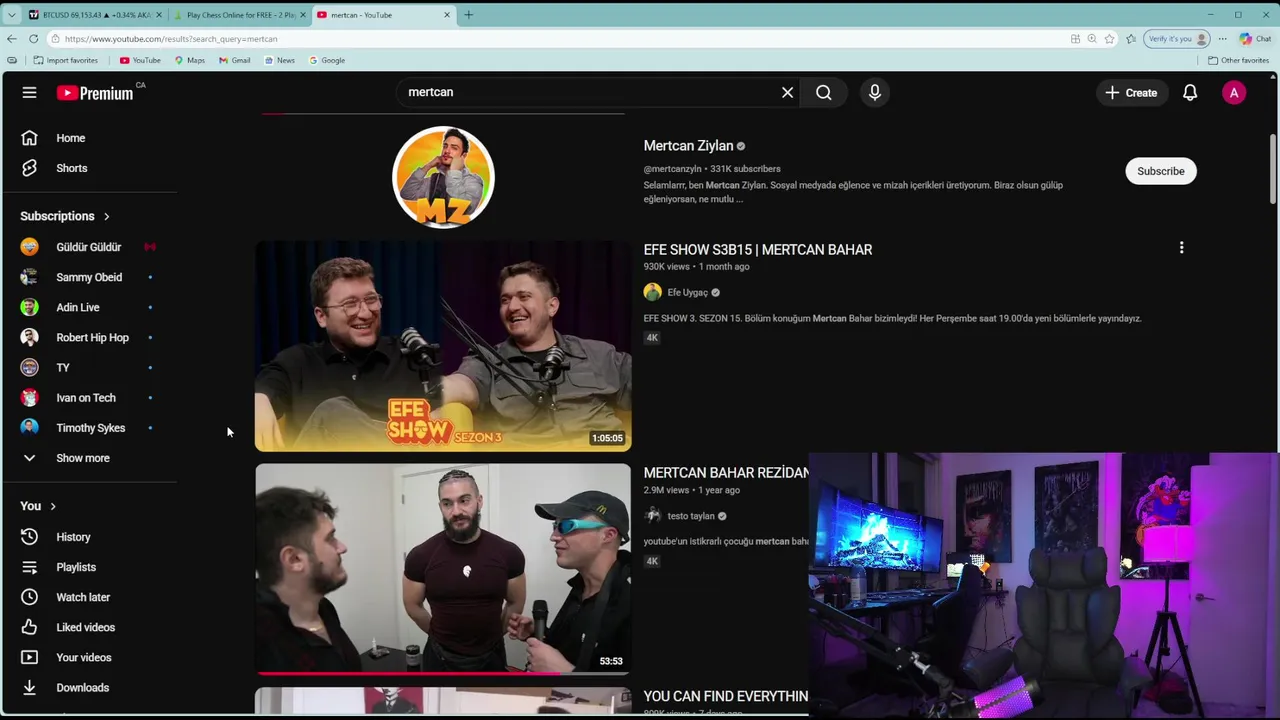Open the notifications bell
Image resolution: width=1280 pixels, height=720 pixels.
click(1190, 93)
